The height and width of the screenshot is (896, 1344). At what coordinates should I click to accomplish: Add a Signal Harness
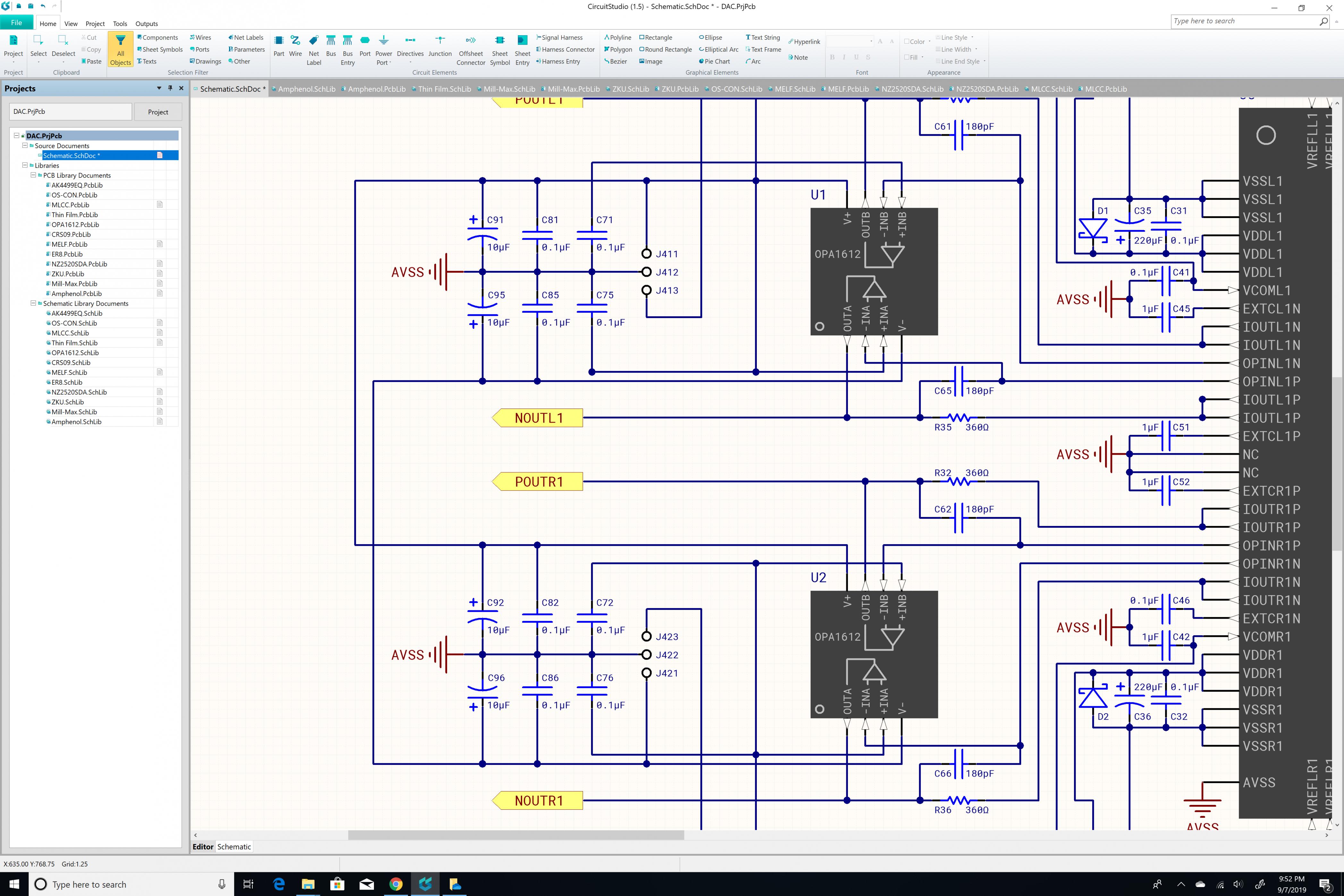pos(559,38)
